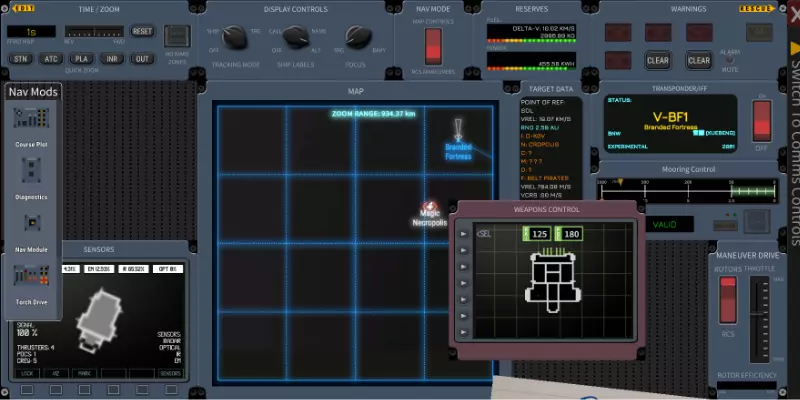Image resolution: width=800 pixels, height=400 pixels.
Task: Open the Diagnostics nav mod
Action: click(31, 170)
